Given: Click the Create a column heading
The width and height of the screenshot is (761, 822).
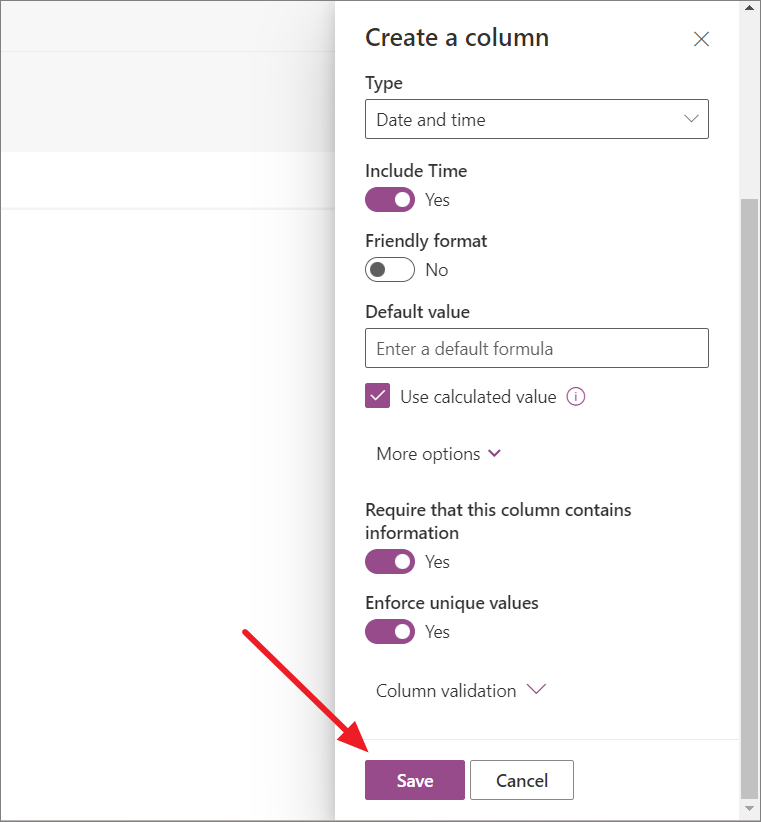Looking at the screenshot, I should tap(457, 37).
